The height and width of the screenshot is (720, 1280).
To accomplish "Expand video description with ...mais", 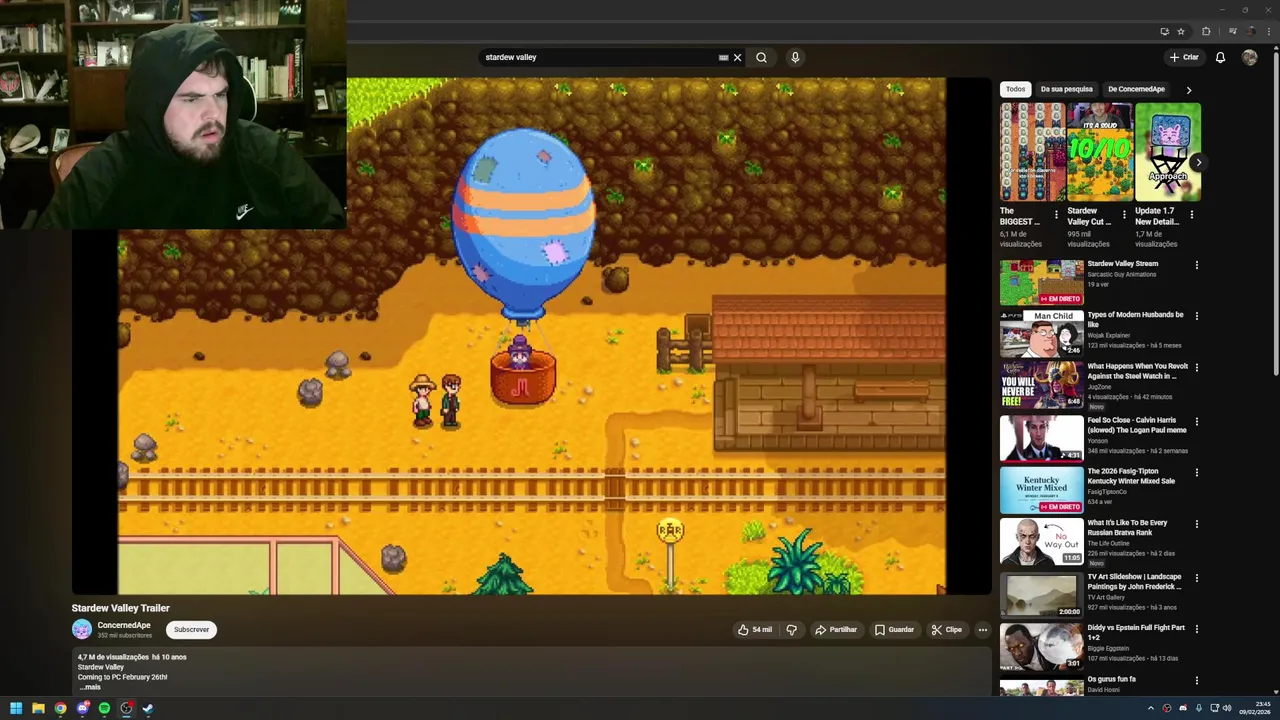I will tap(90, 687).
